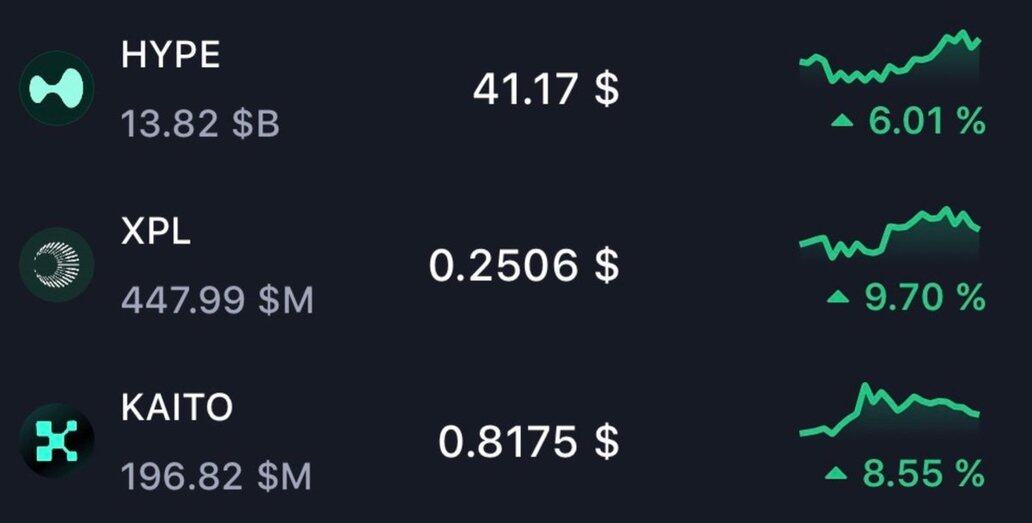This screenshot has height=523, width=1032.
Task: Click the 196.82 $M market cap
Action: (217, 476)
